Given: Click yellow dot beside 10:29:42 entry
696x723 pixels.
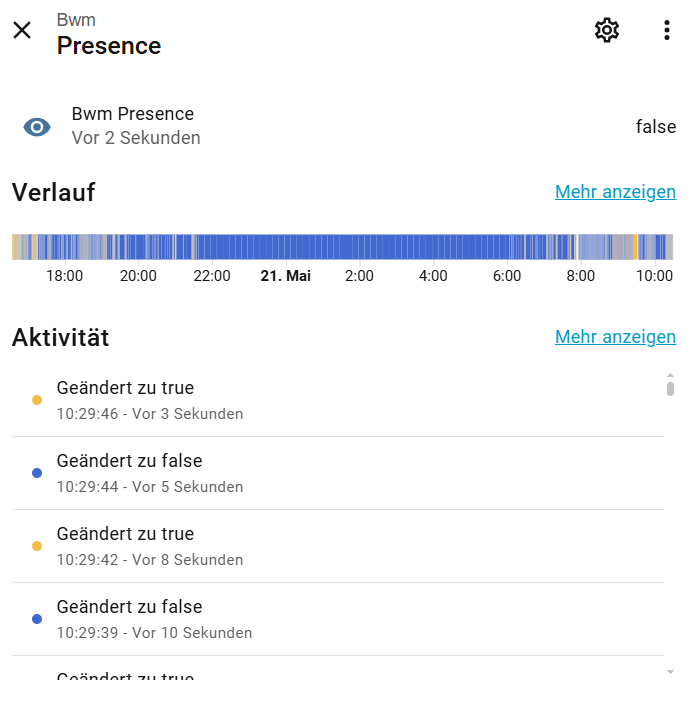Looking at the screenshot, I should click(37, 546).
